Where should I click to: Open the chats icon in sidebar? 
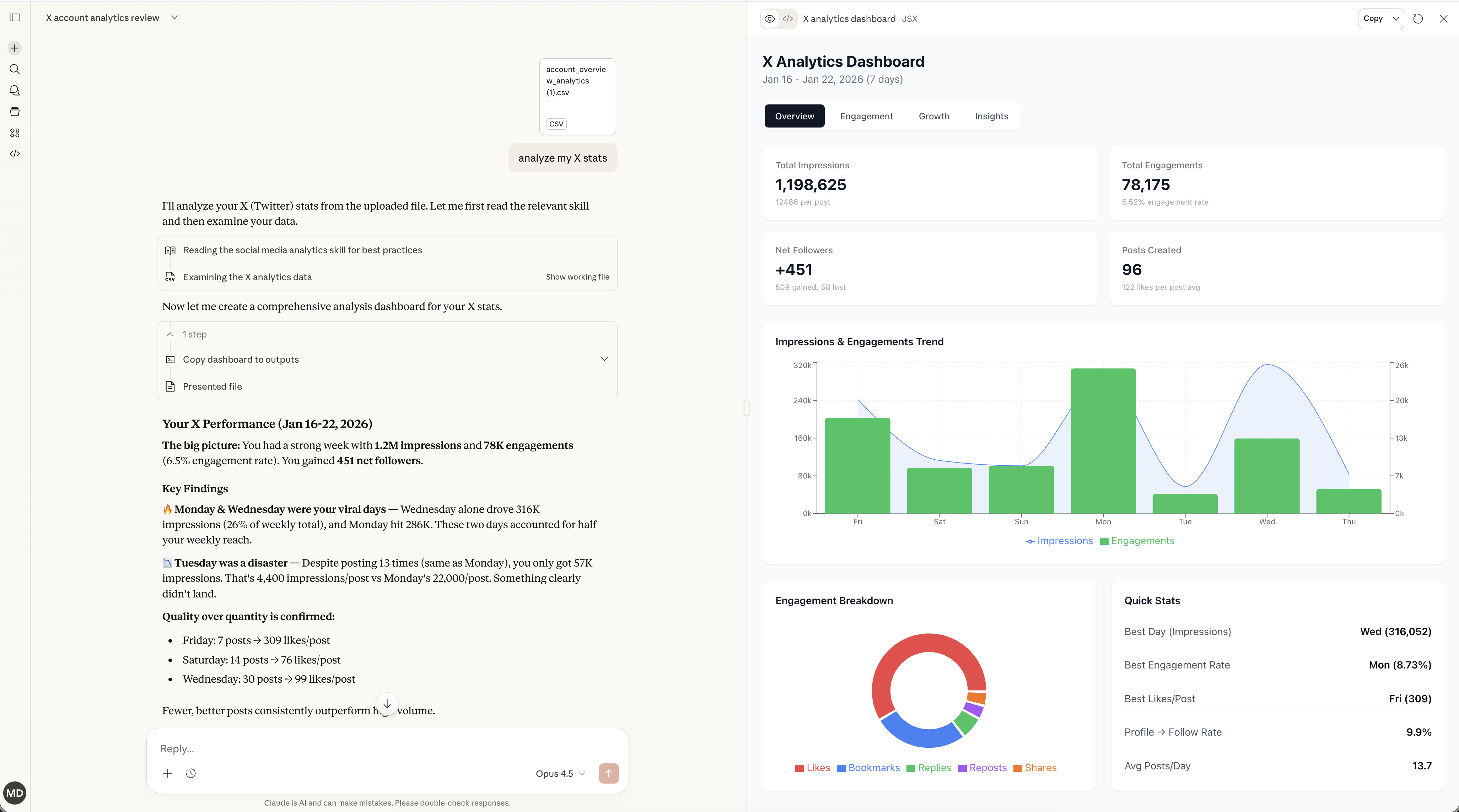(15, 91)
